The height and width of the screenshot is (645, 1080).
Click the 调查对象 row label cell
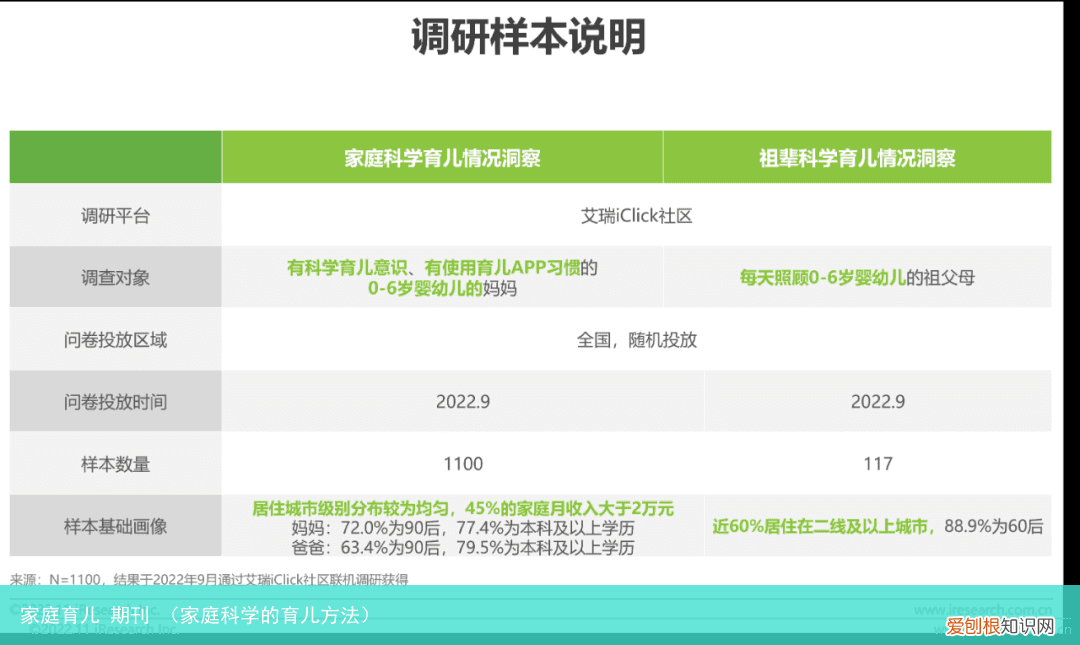tap(114, 278)
